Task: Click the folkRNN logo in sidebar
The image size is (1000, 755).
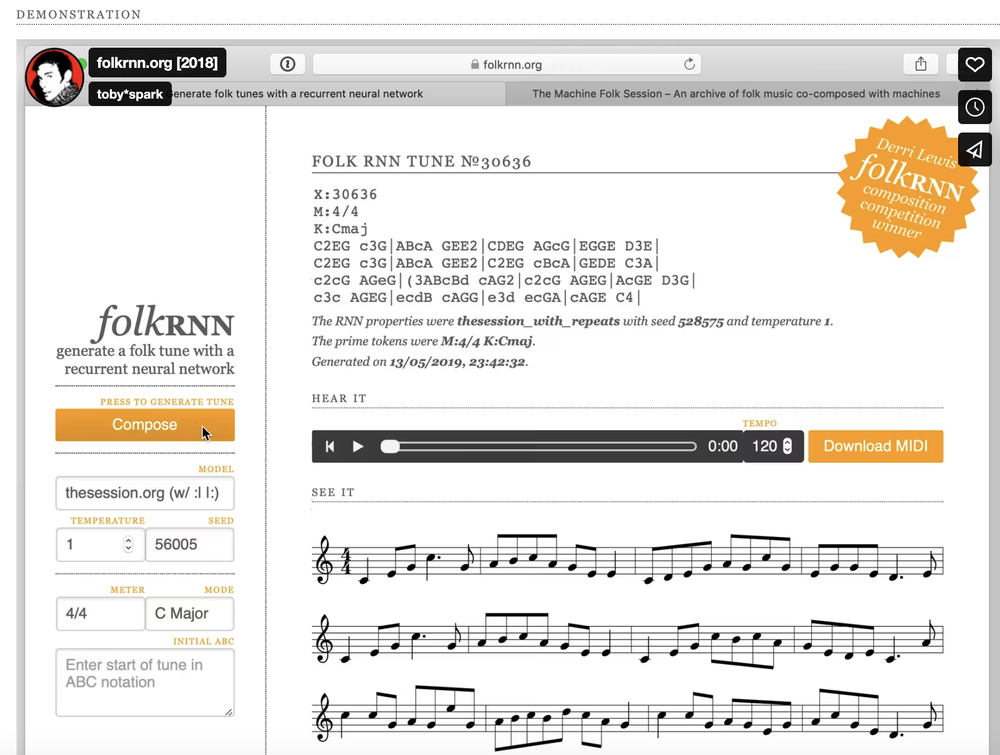Action: (x=165, y=322)
